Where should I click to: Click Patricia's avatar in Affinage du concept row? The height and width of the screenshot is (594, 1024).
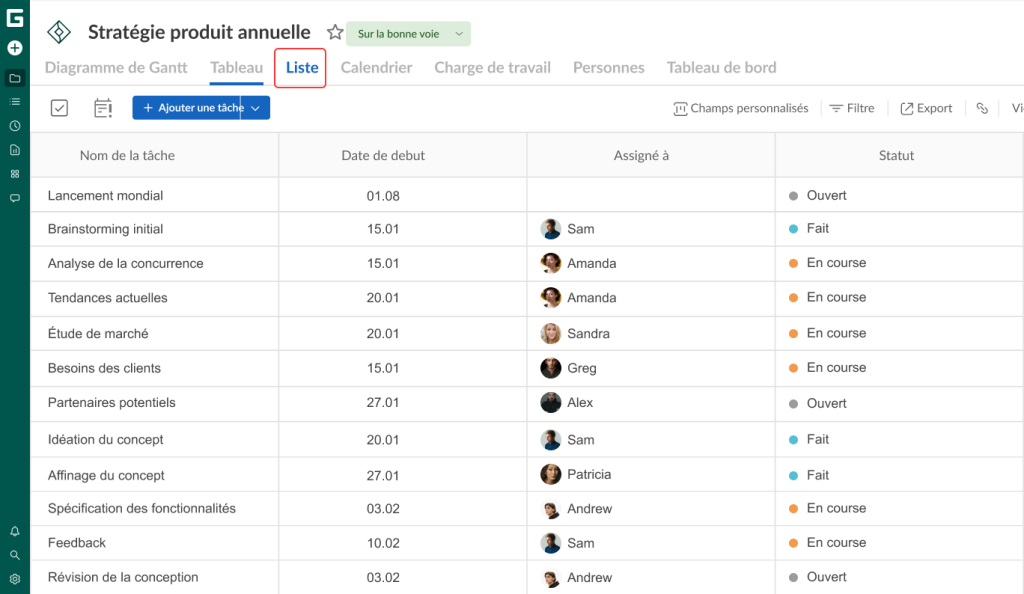(551, 475)
